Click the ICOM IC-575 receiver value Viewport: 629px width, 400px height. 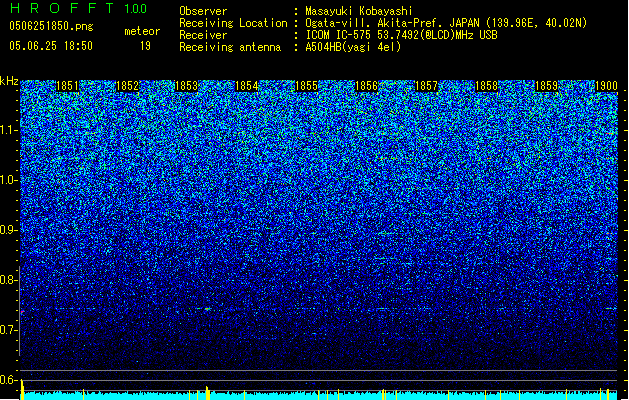coord(401,35)
